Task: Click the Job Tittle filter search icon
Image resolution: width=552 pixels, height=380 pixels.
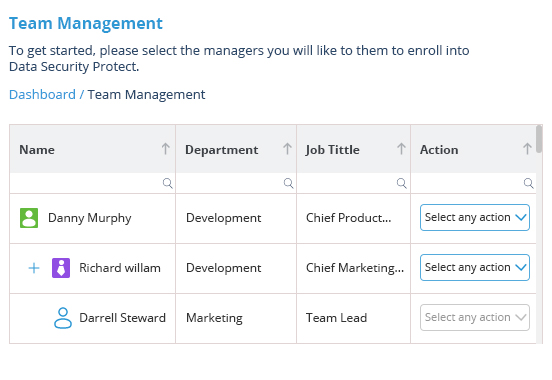Action: coord(402,183)
